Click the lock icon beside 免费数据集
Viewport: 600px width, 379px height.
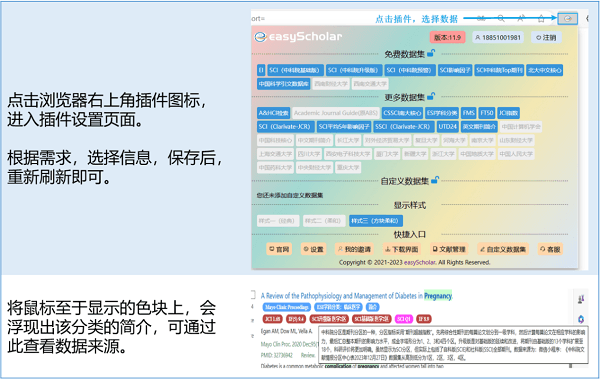click(431, 53)
